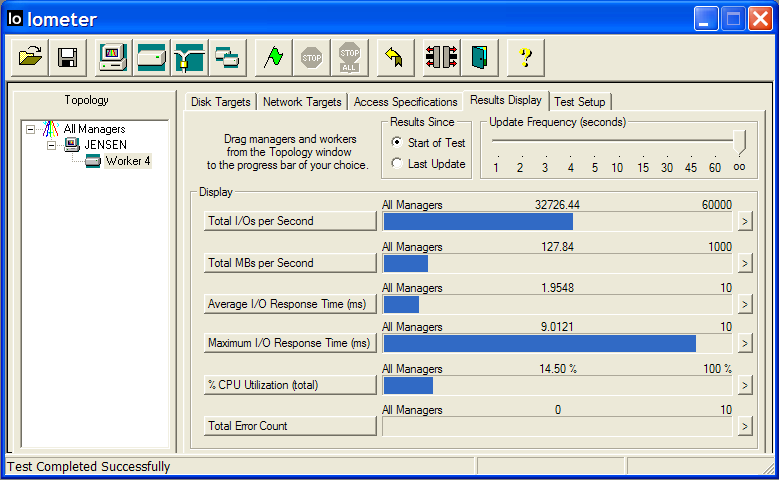Viewport: 779px width, 480px height.
Task: Open chart arrow for Maximum I/O Response Time
Action: tap(744, 343)
